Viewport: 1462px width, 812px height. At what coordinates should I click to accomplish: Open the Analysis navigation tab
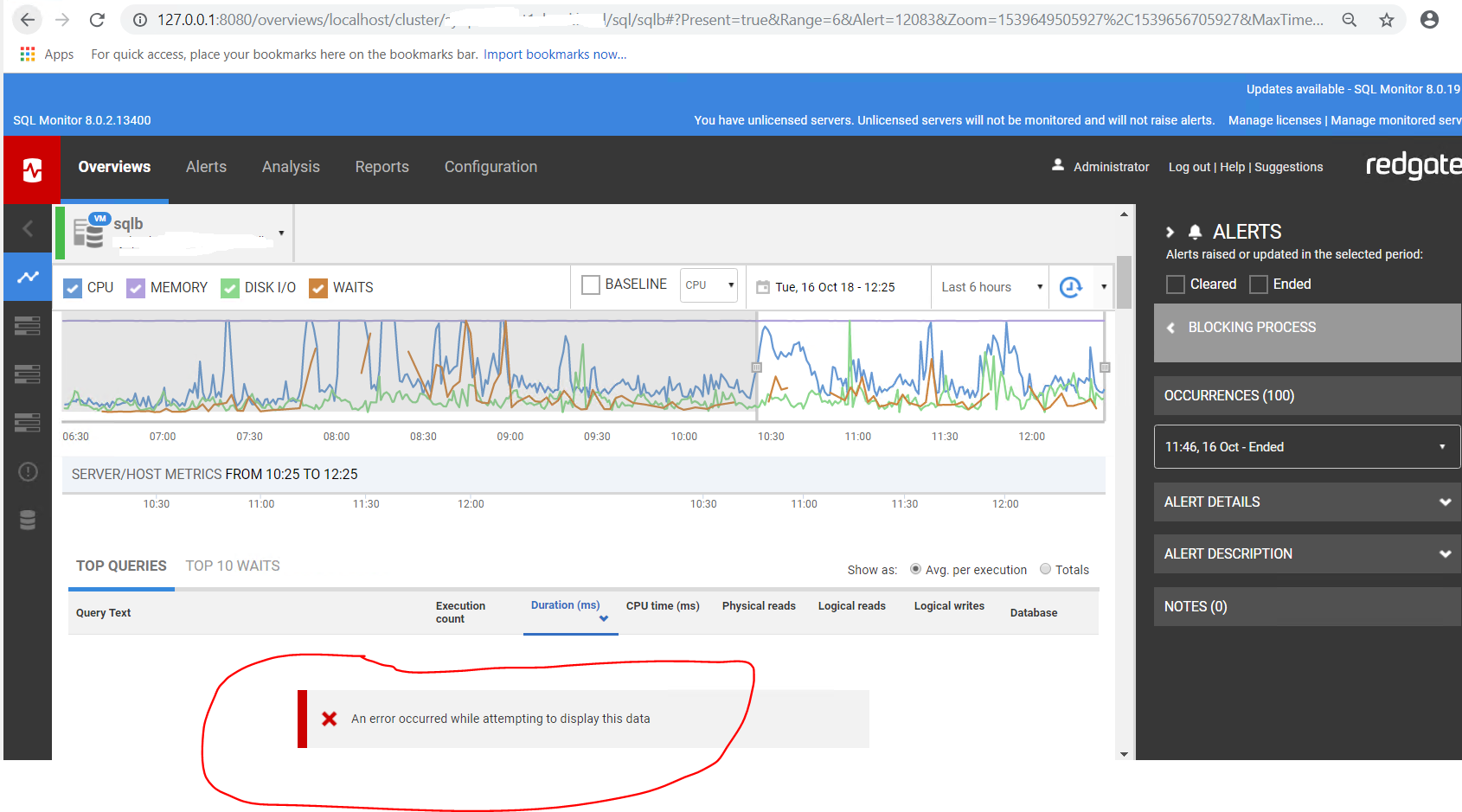click(291, 167)
